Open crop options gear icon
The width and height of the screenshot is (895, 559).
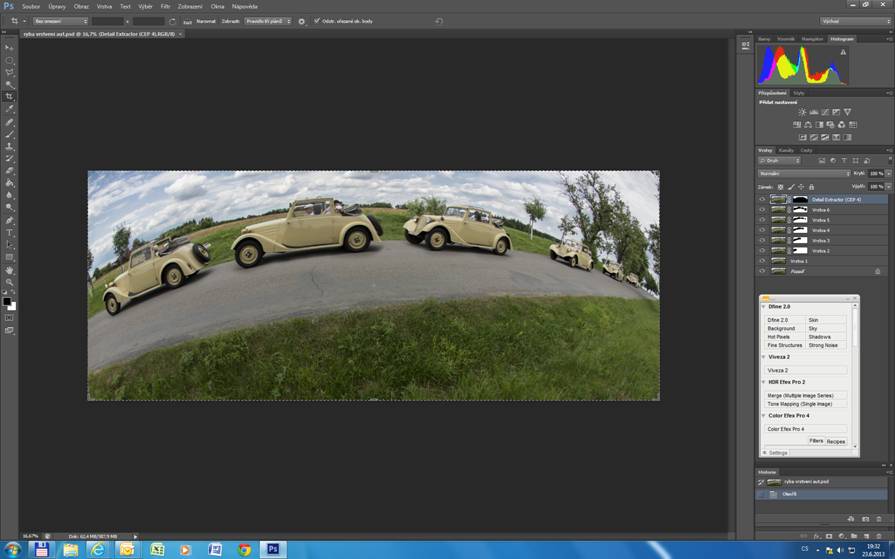click(x=301, y=21)
